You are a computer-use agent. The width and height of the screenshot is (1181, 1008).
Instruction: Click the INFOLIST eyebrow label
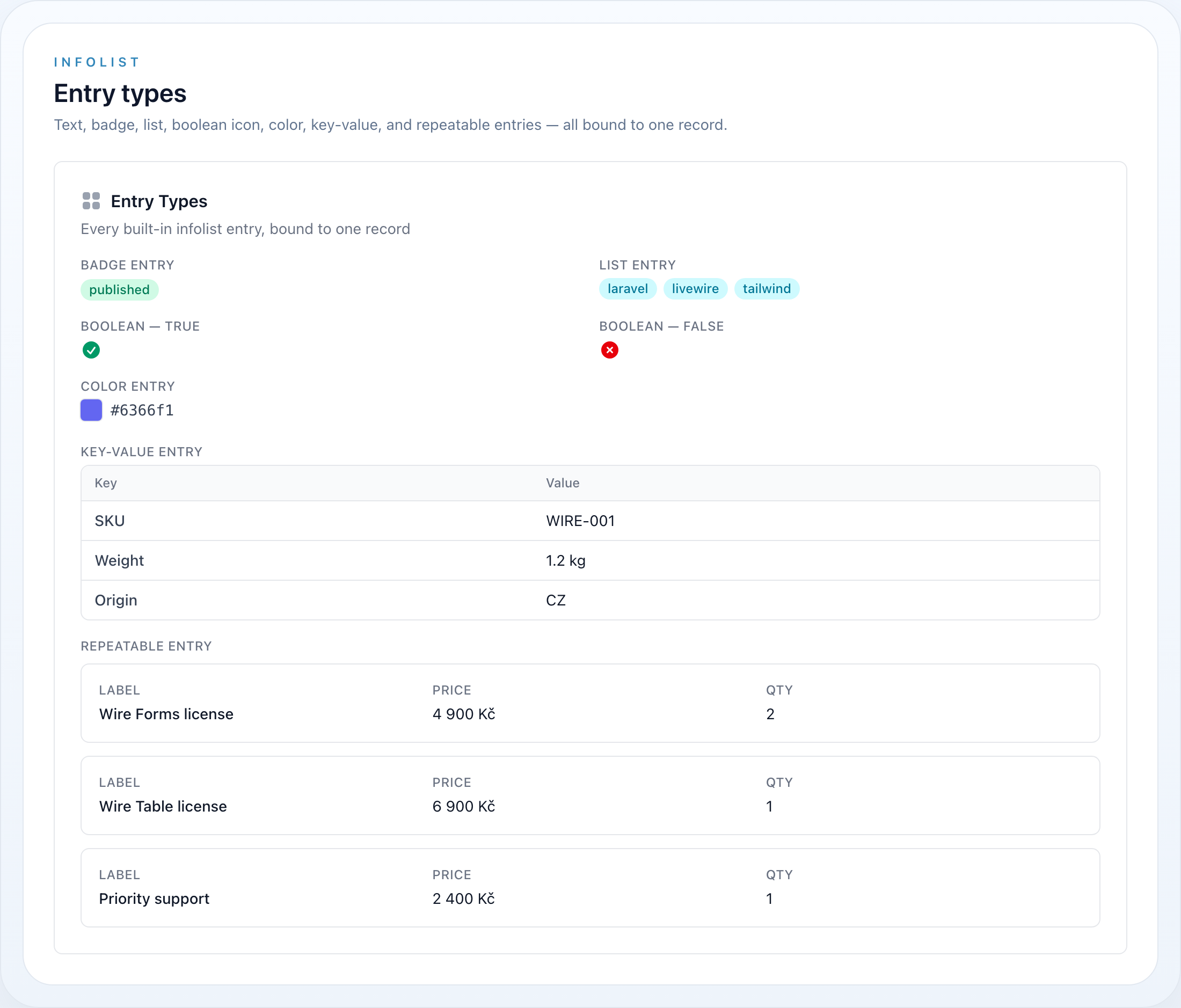pos(97,62)
